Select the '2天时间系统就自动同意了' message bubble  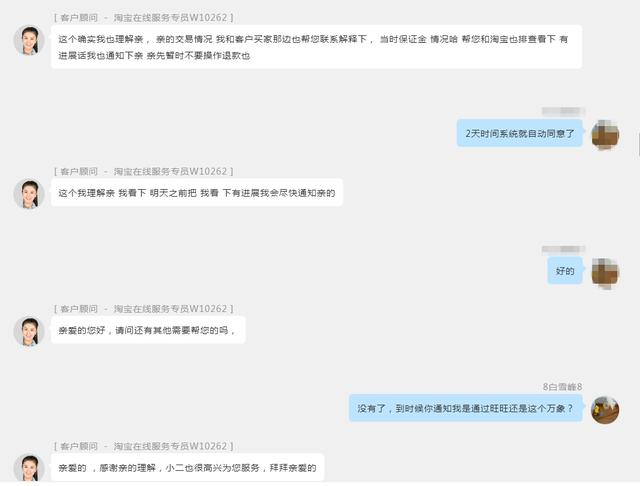[520, 133]
